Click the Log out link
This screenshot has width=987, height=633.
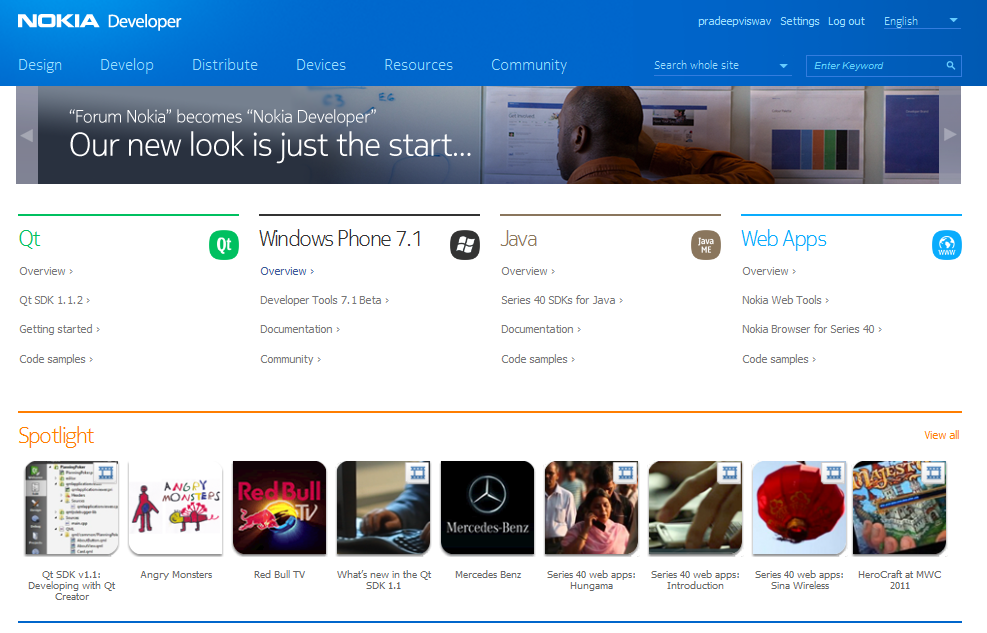coord(846,21)
